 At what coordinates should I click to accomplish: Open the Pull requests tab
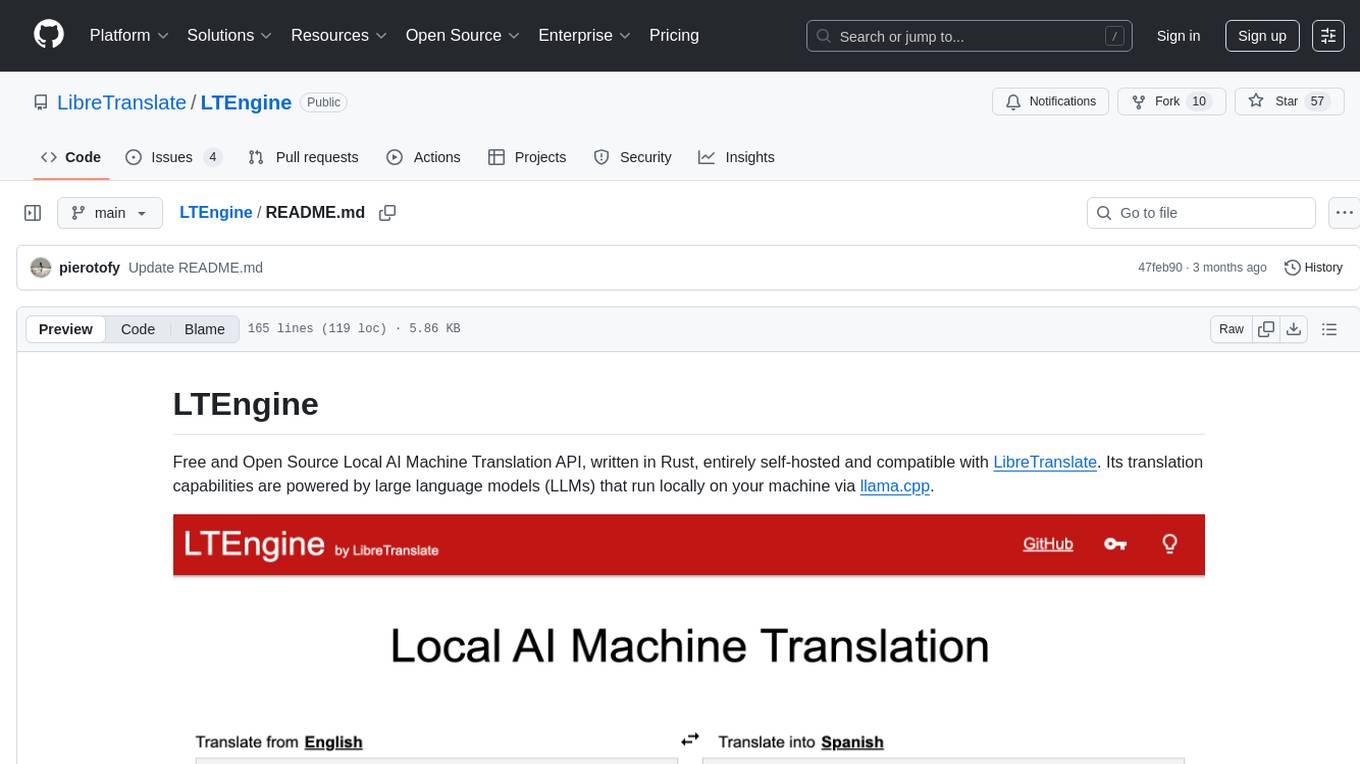(x=303, y=157)
